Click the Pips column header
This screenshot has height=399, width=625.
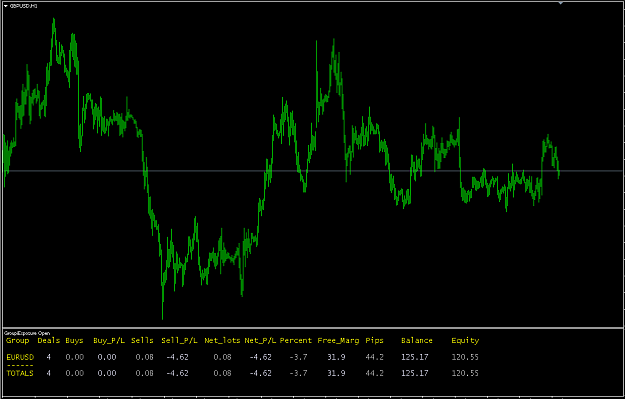(x=374, y=341)
